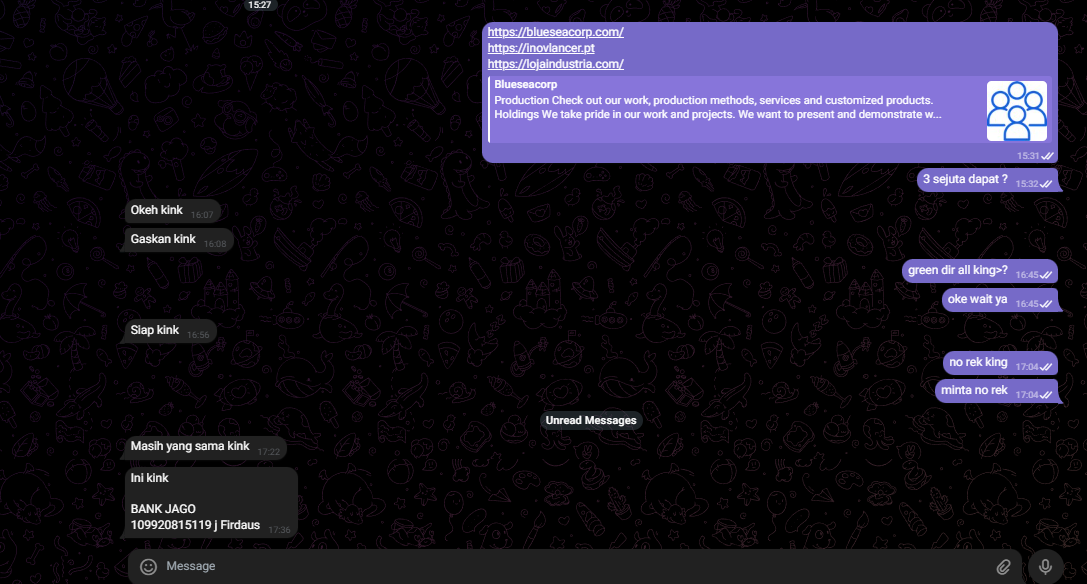1087x584 pixels.
Task: Click the 'Unread Messages' divider label
Action: pos(590,421)
